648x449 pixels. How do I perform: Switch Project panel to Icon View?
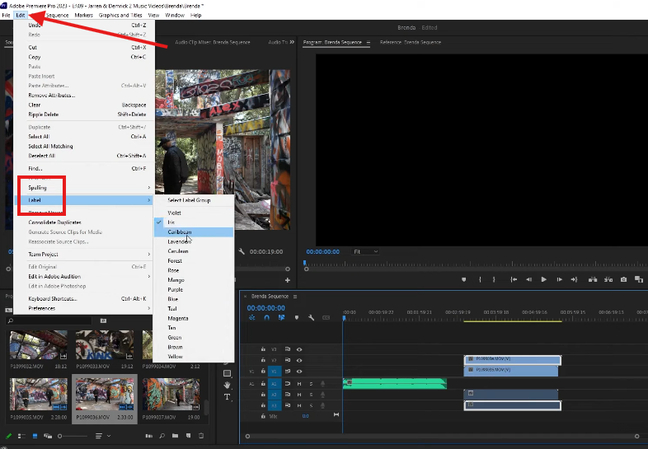click(x=35, y=436)
